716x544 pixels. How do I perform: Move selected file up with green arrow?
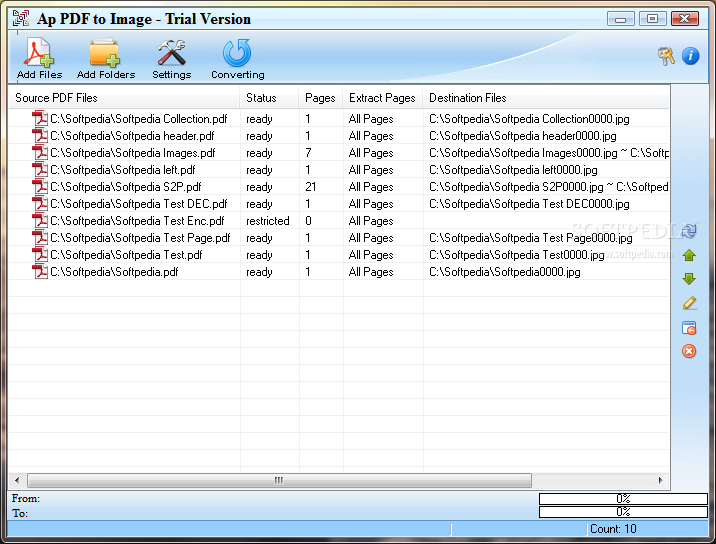click(x=689, y=255)
